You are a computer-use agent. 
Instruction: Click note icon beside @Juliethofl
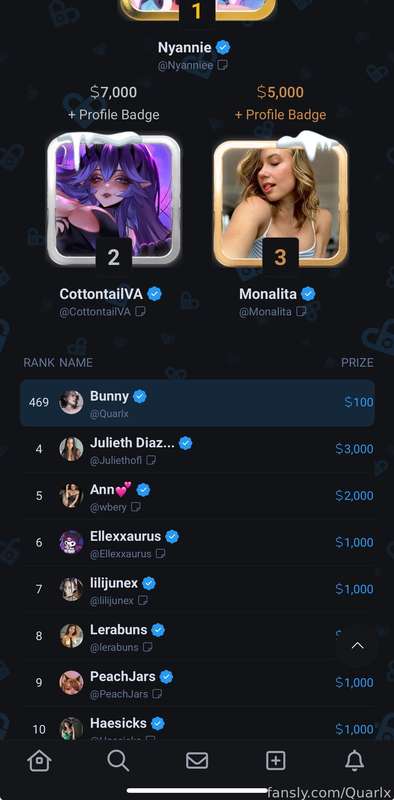coord(151,460)
